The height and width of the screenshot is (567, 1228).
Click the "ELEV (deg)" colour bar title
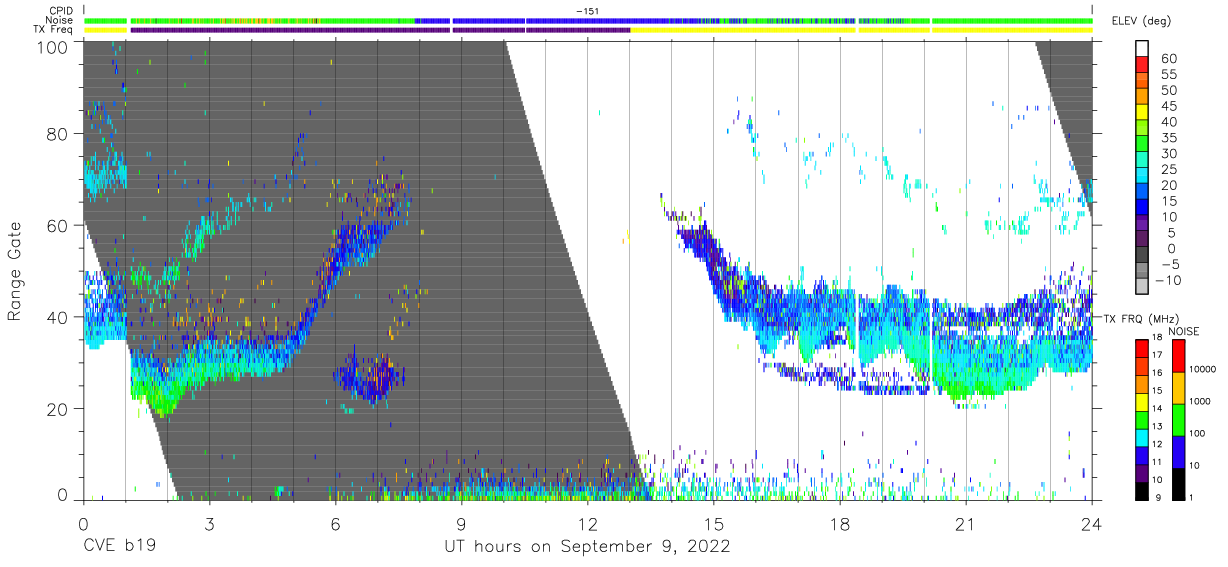pos(1141,21)
